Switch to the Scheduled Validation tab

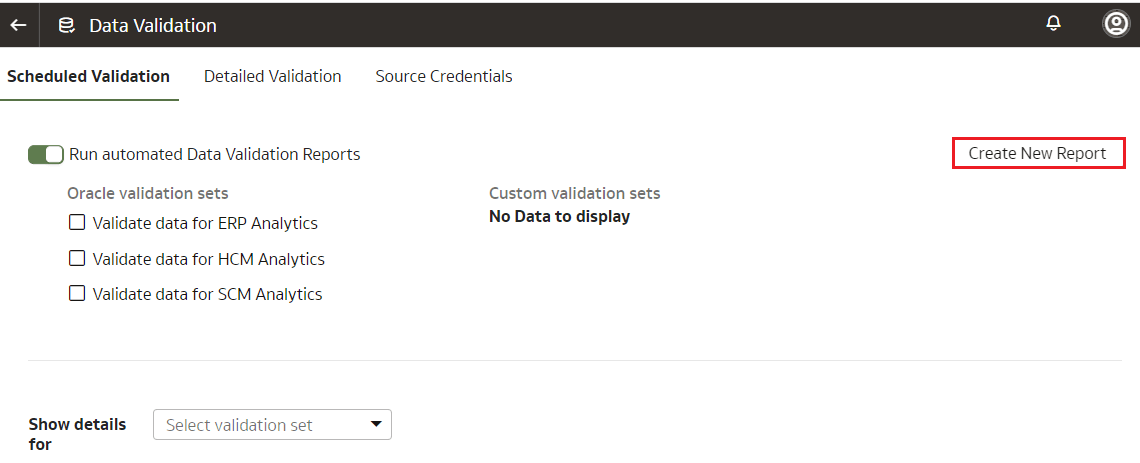88,76
